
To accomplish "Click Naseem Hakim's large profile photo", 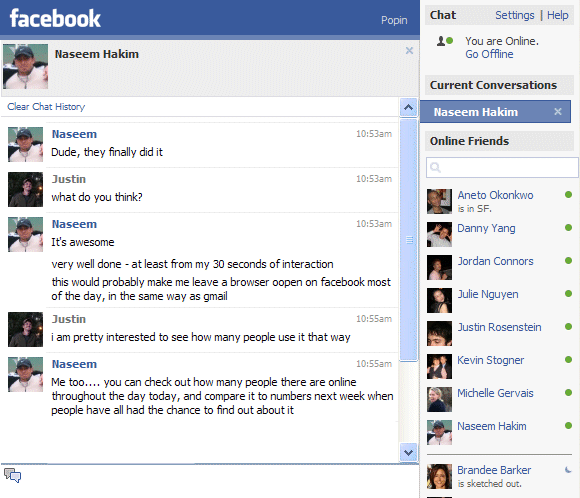I will 26,67.
